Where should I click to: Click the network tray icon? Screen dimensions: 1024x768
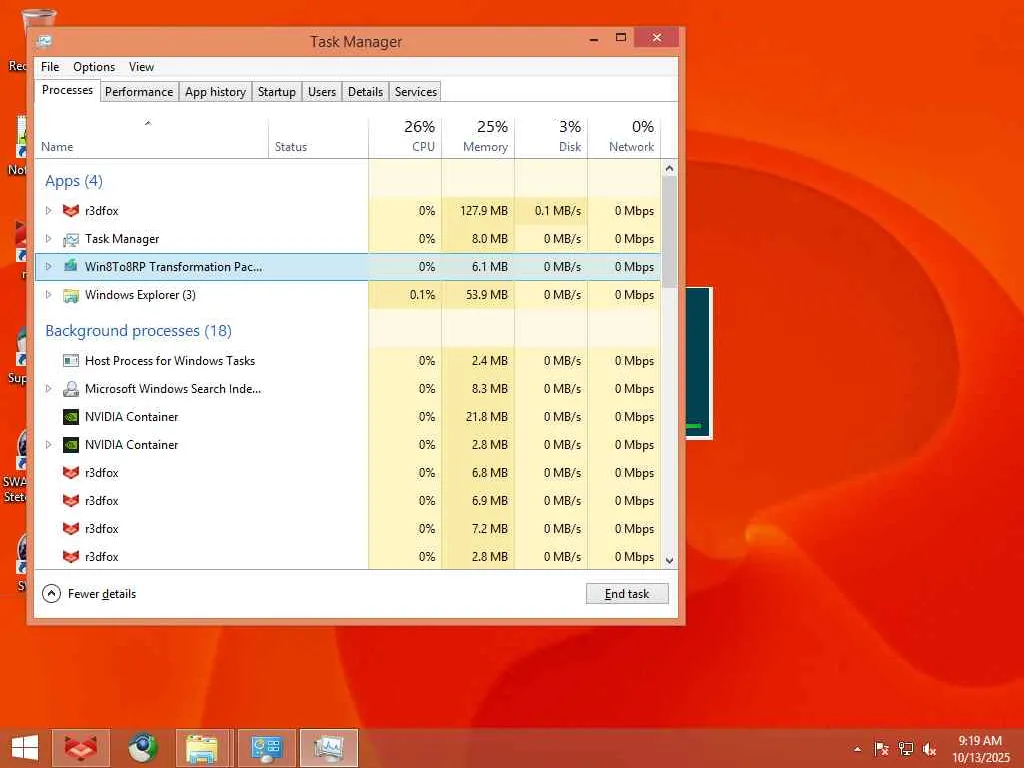coord(906,749)
